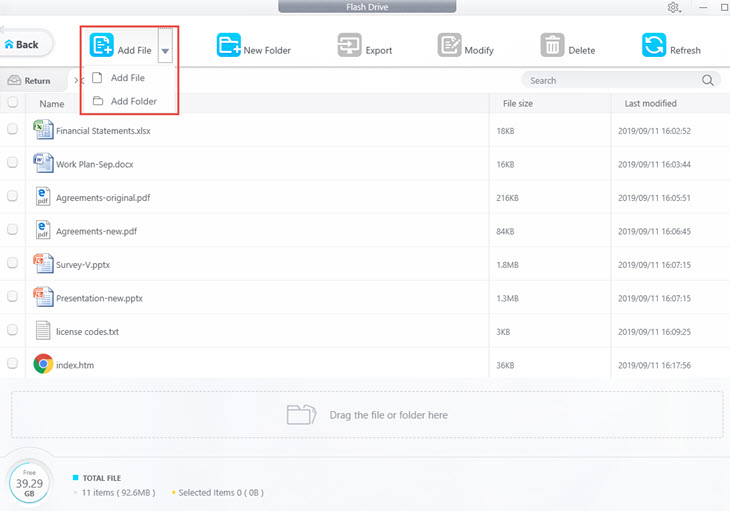Select the file name index.htm
Viewport: 730px width, 511px height.
75,365
